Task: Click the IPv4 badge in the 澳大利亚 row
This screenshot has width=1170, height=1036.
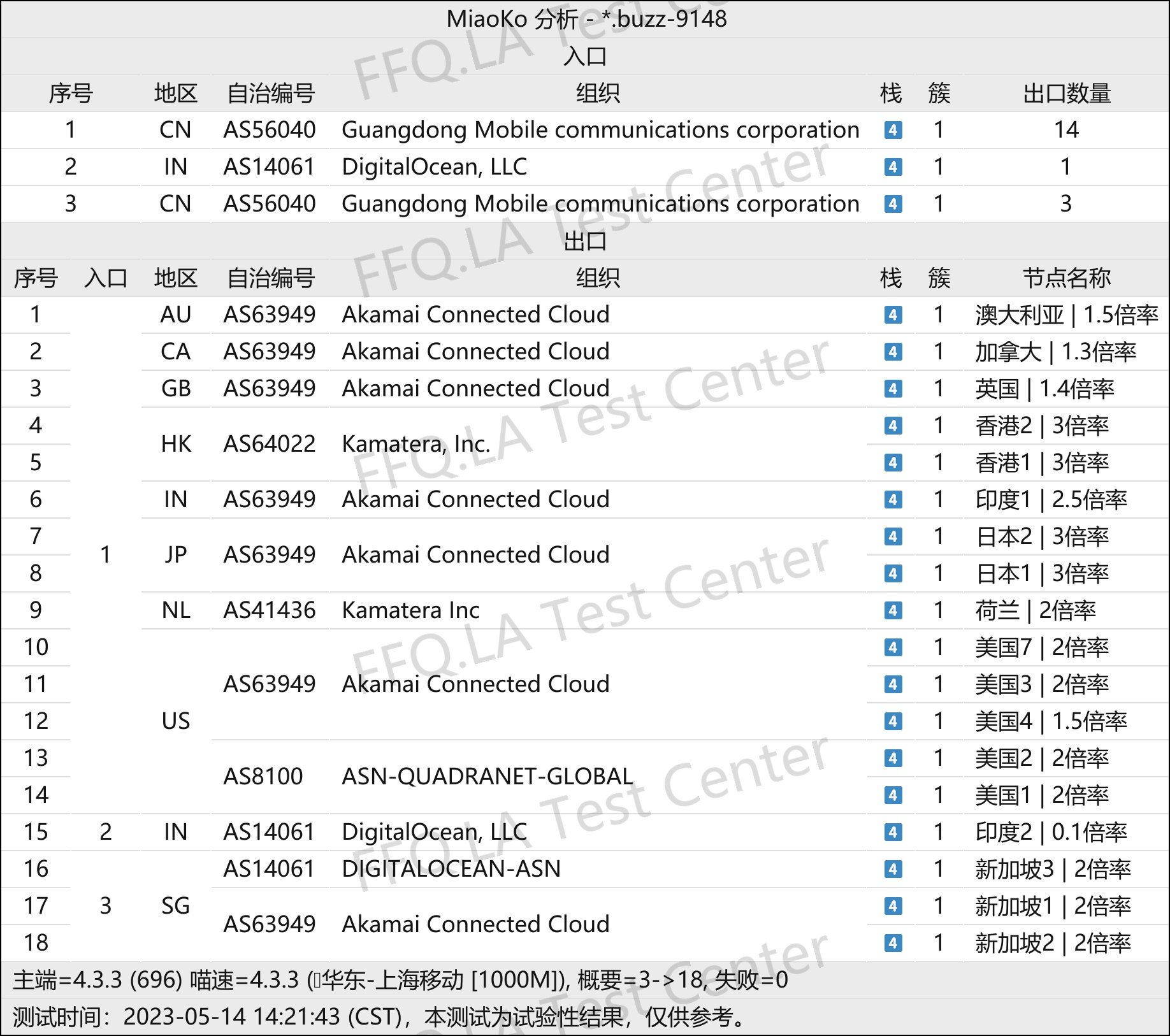Action: coord(893,315)
